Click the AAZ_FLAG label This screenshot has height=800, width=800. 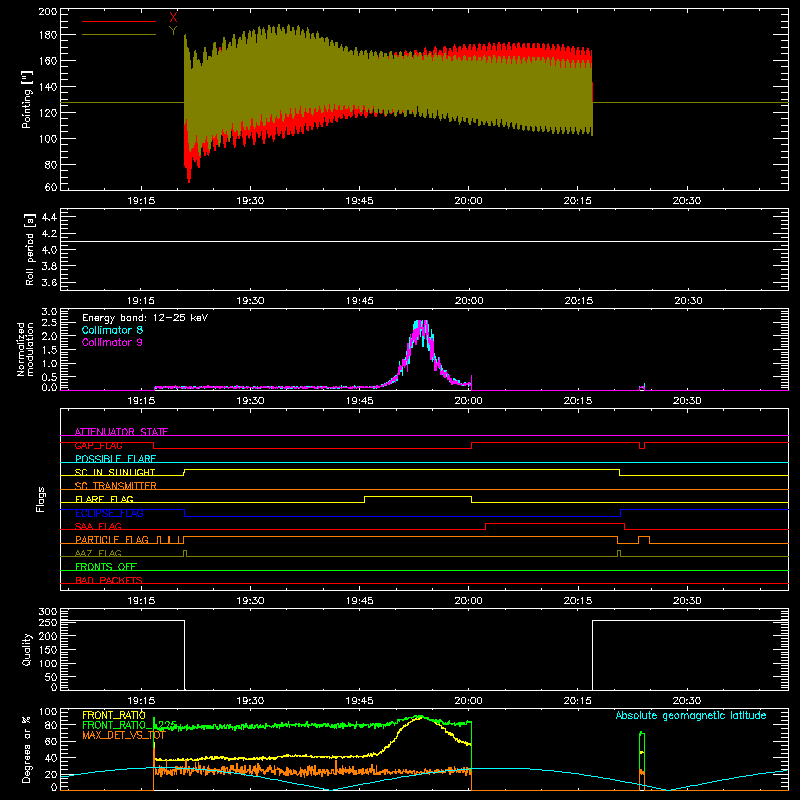[98, 553]
